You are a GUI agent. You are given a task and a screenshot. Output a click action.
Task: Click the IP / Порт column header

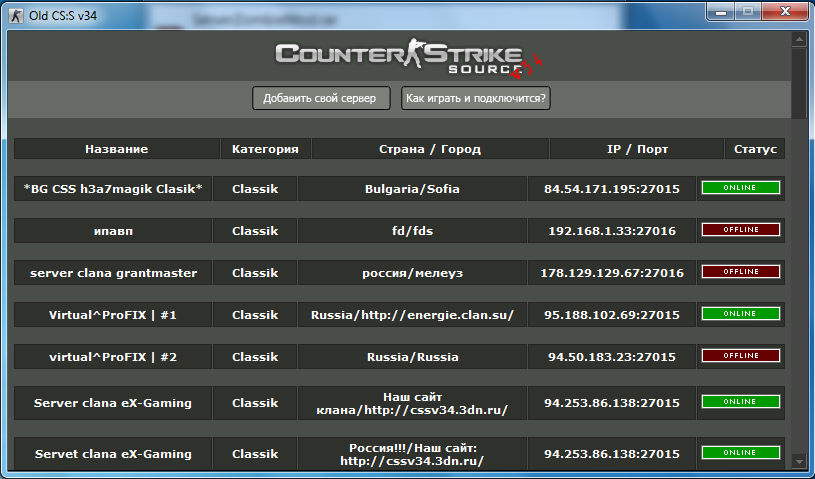tap(637, 149)
